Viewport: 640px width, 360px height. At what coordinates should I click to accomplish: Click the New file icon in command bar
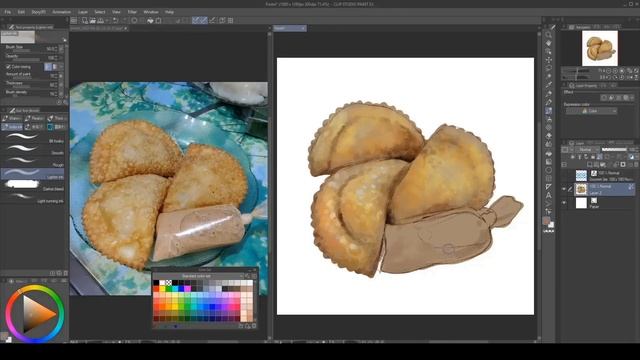click(85, 20)
